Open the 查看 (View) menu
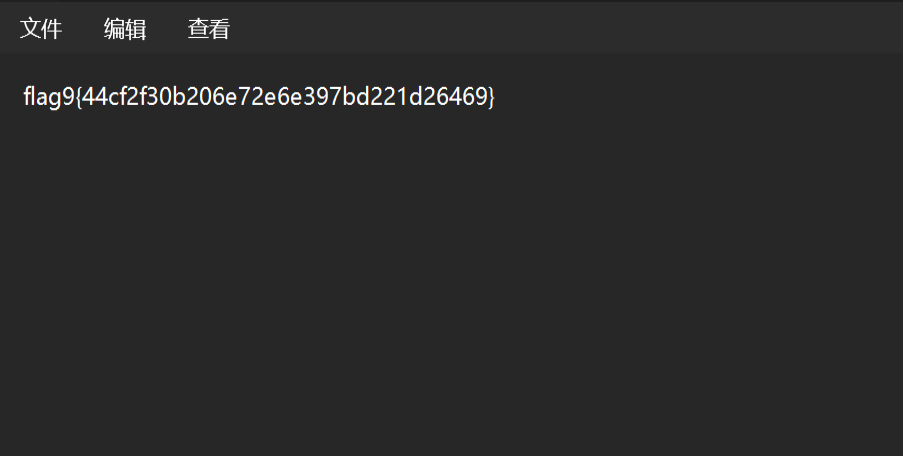This screenshot has height=456, width=903. tap(208, 29)
